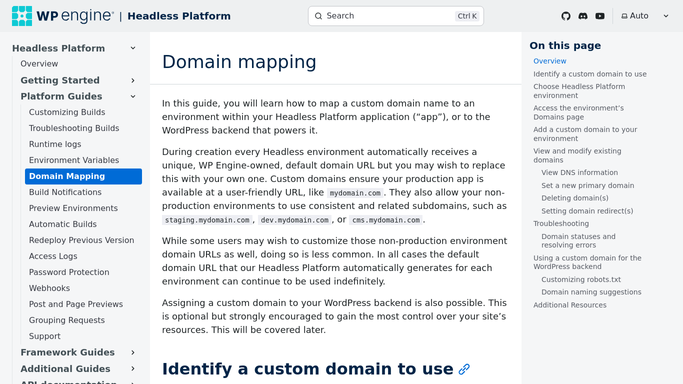Open the Discord icon link
683x384 pixels.
tap(583, 16)
